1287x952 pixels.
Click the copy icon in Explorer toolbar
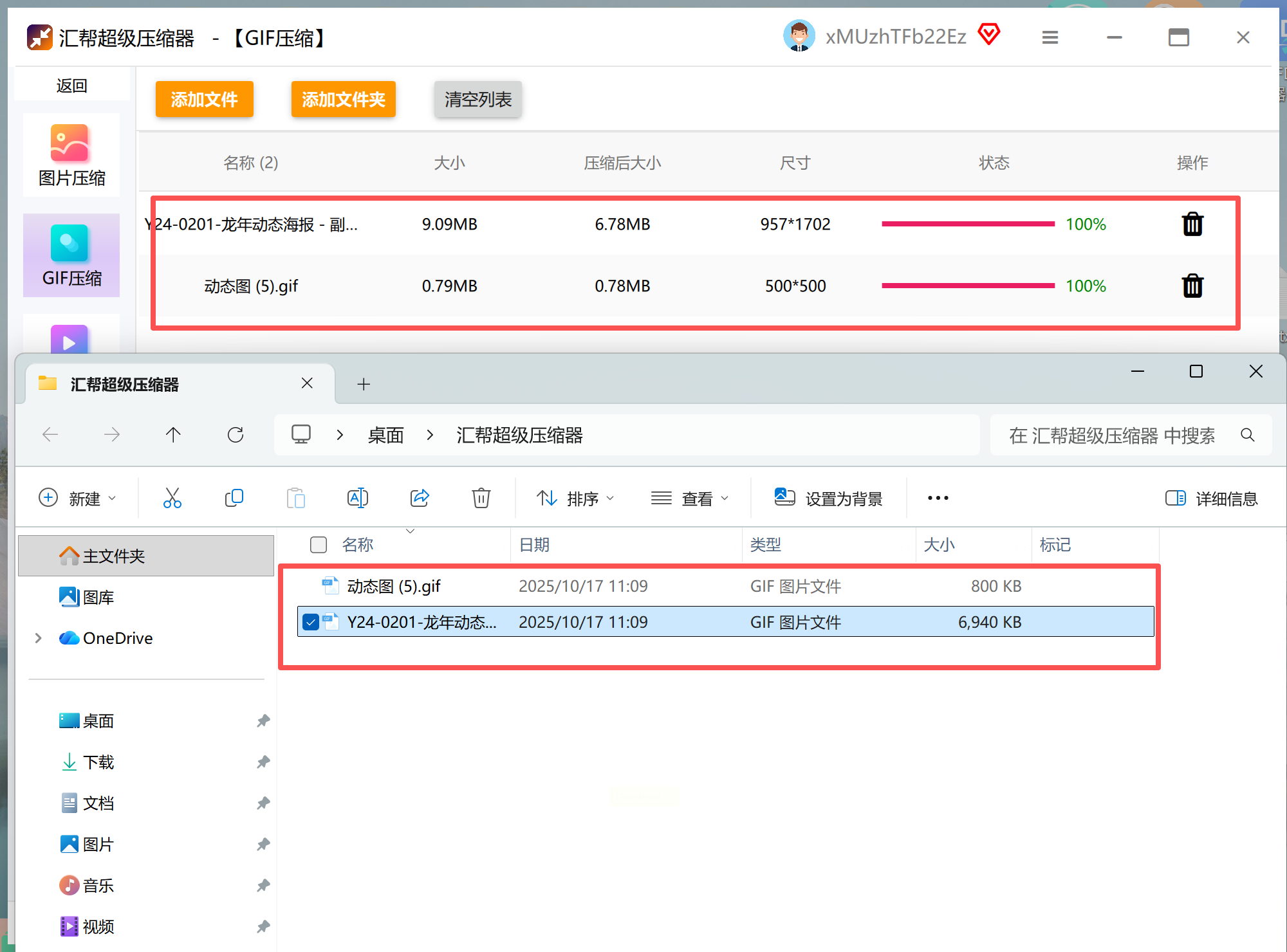(x=234, y=498)
